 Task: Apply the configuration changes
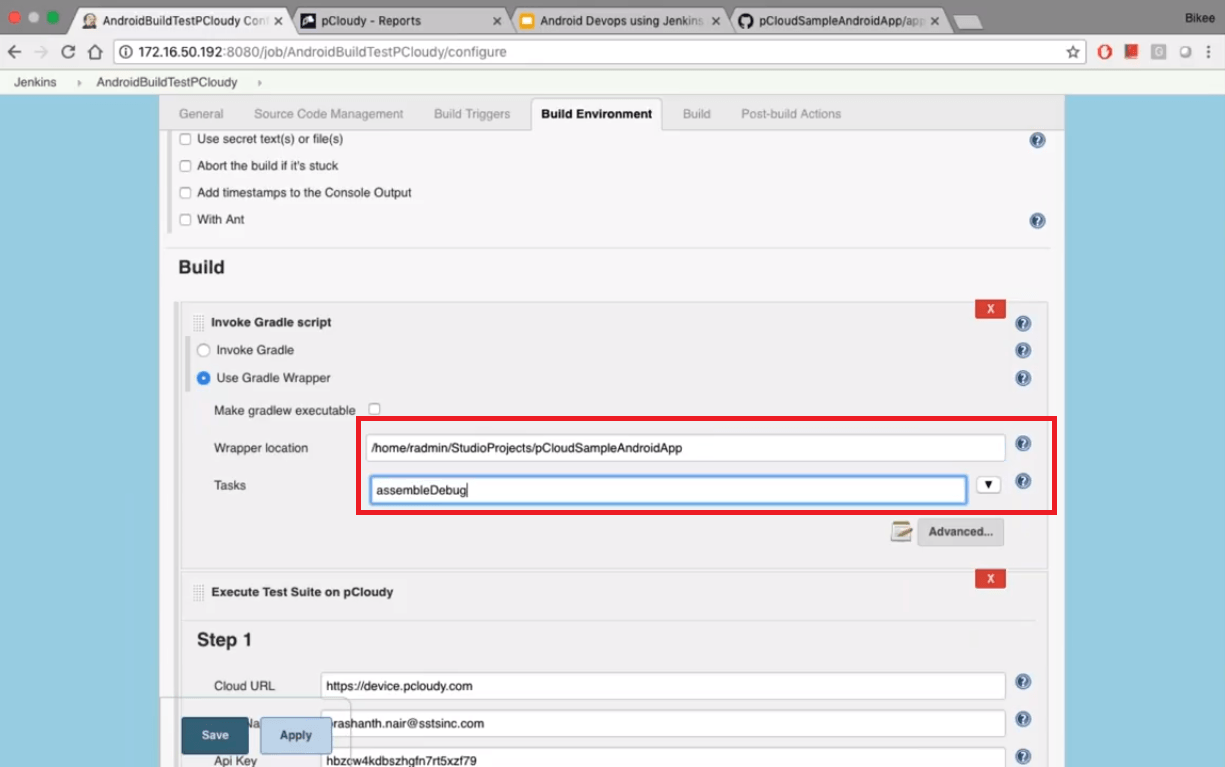[296, 735]
